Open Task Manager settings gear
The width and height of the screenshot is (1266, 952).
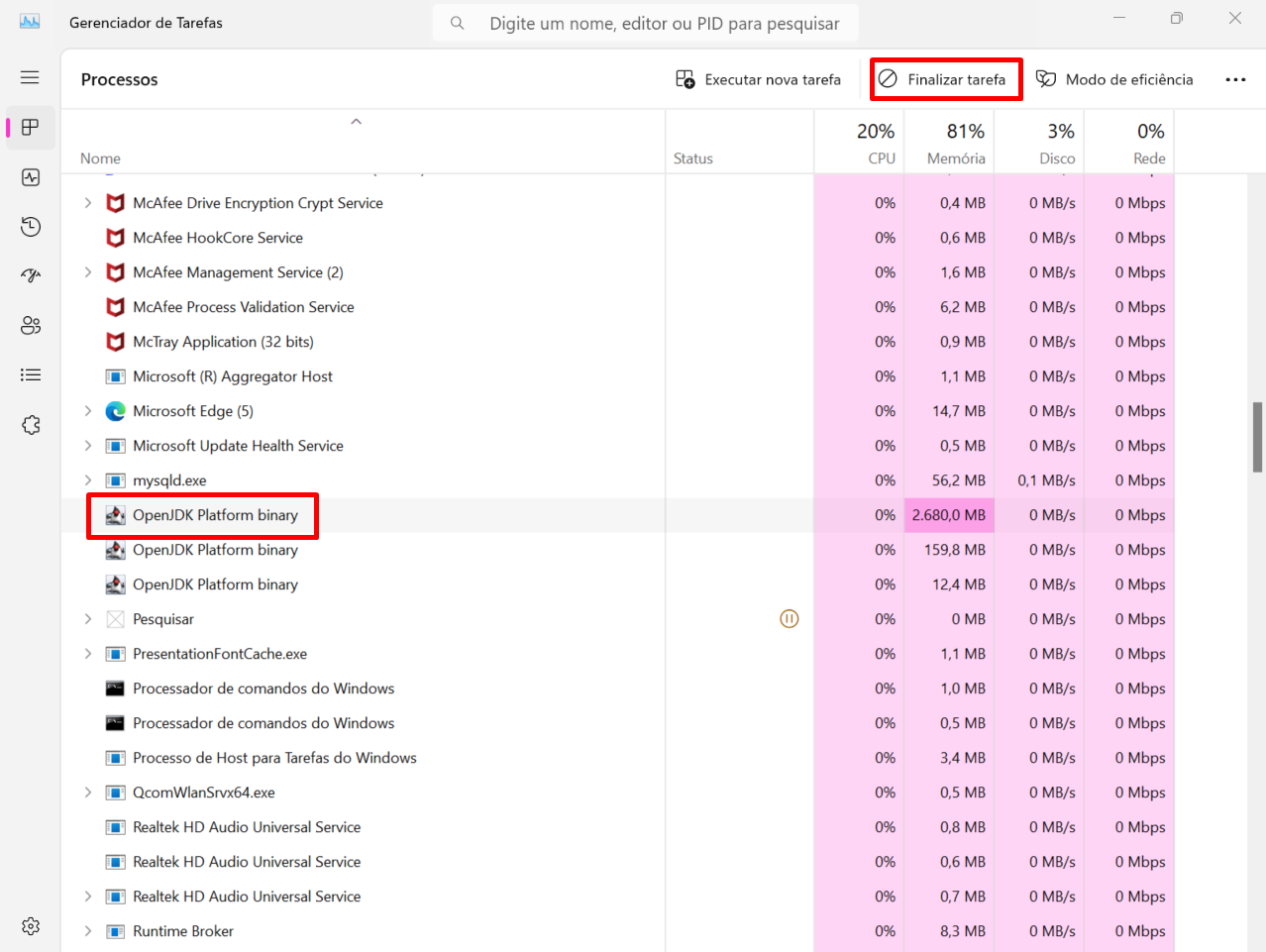click(x=31, y=926)
